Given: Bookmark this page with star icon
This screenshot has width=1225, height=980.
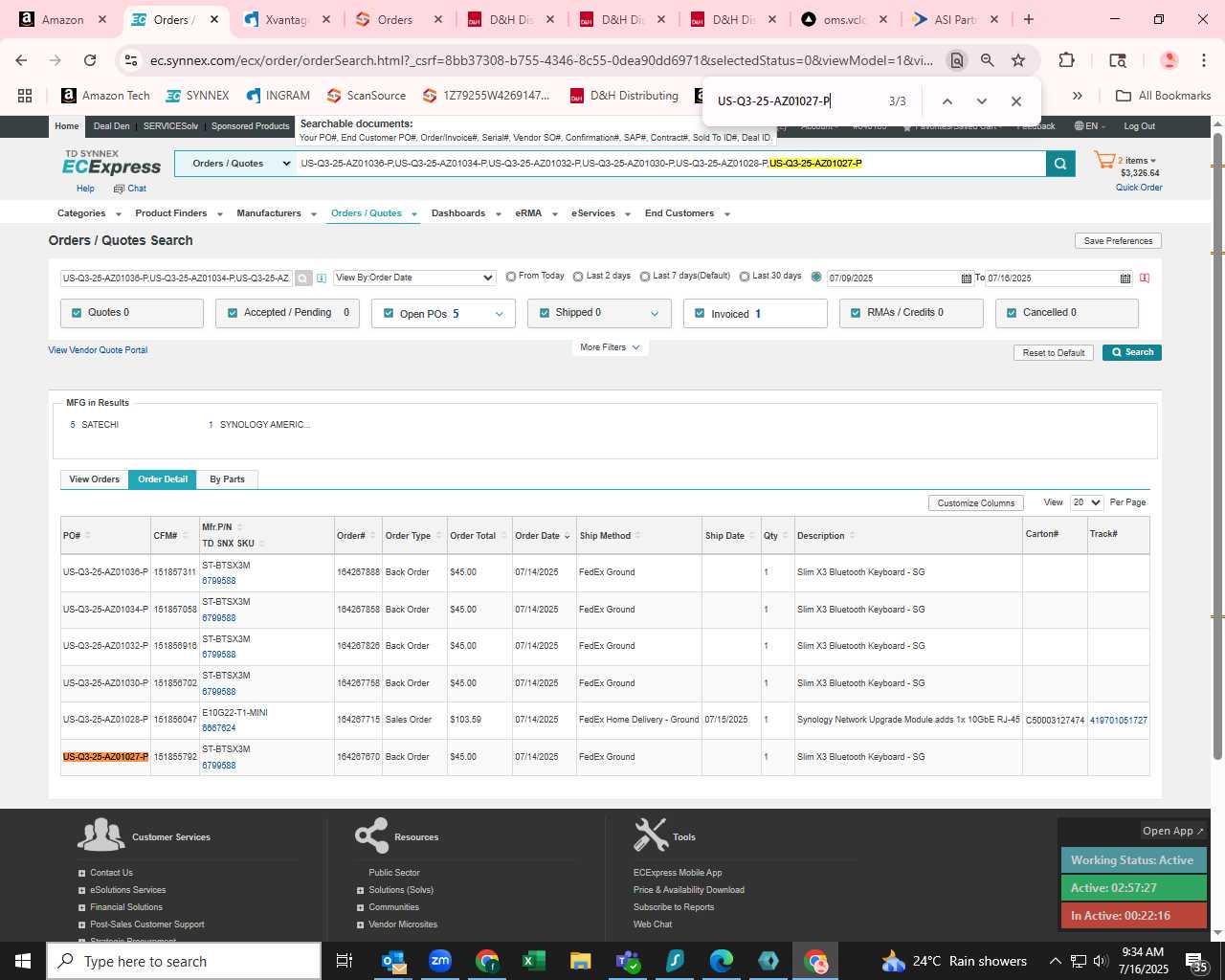Looking at the screenshot, I should [1018, 60].
